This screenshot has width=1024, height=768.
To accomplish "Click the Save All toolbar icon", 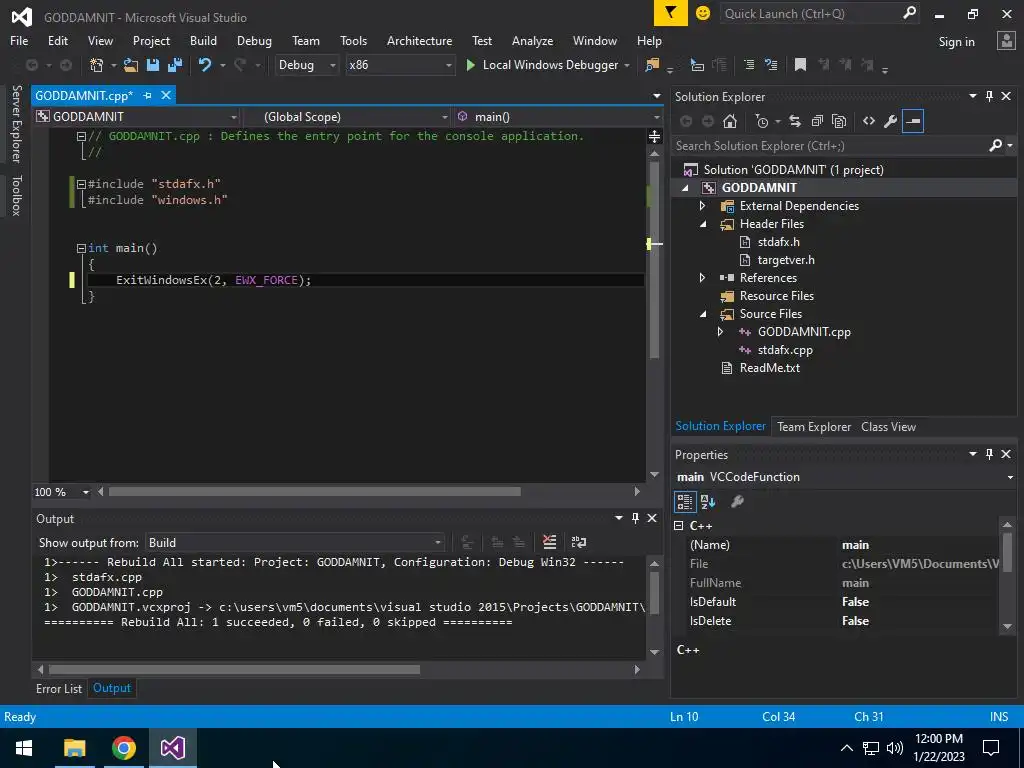I will click(175, 65).
